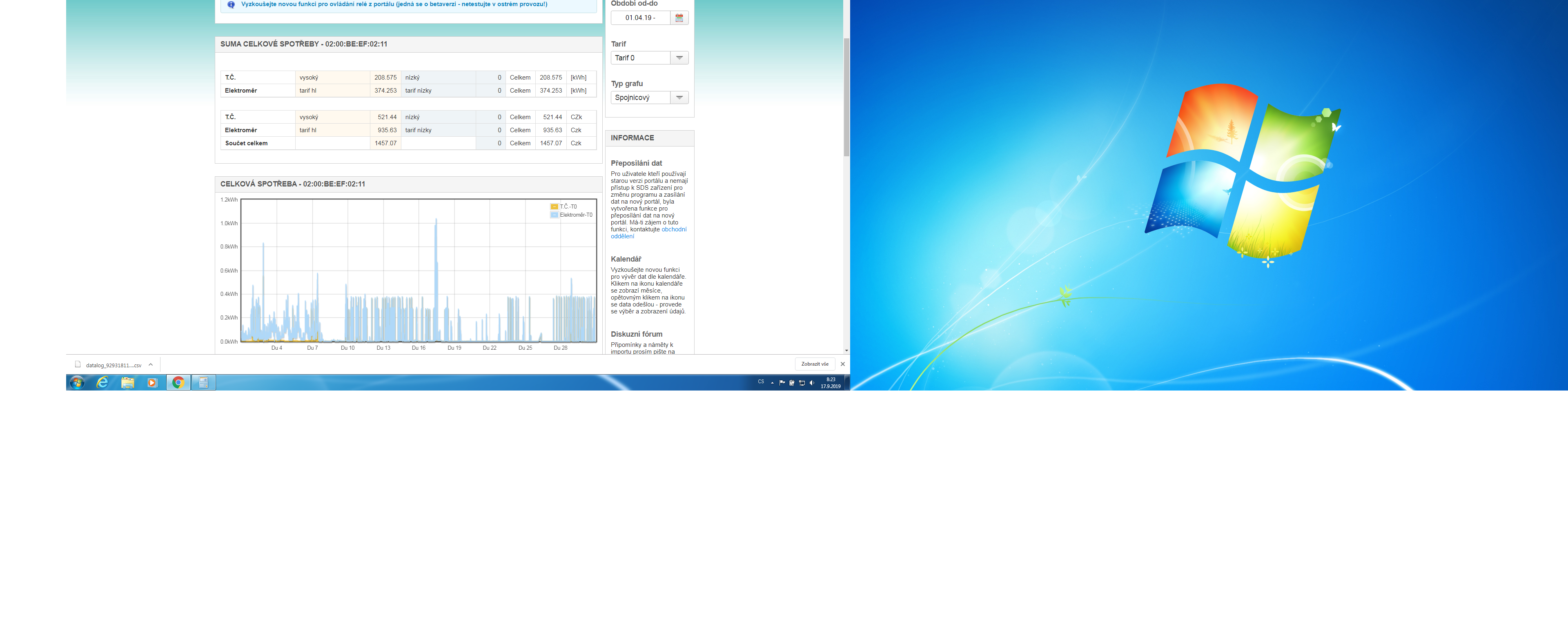Screen dimensions: 1568x617
Task: Click the network icon in system tray
Action: click(x=802, y=383)
